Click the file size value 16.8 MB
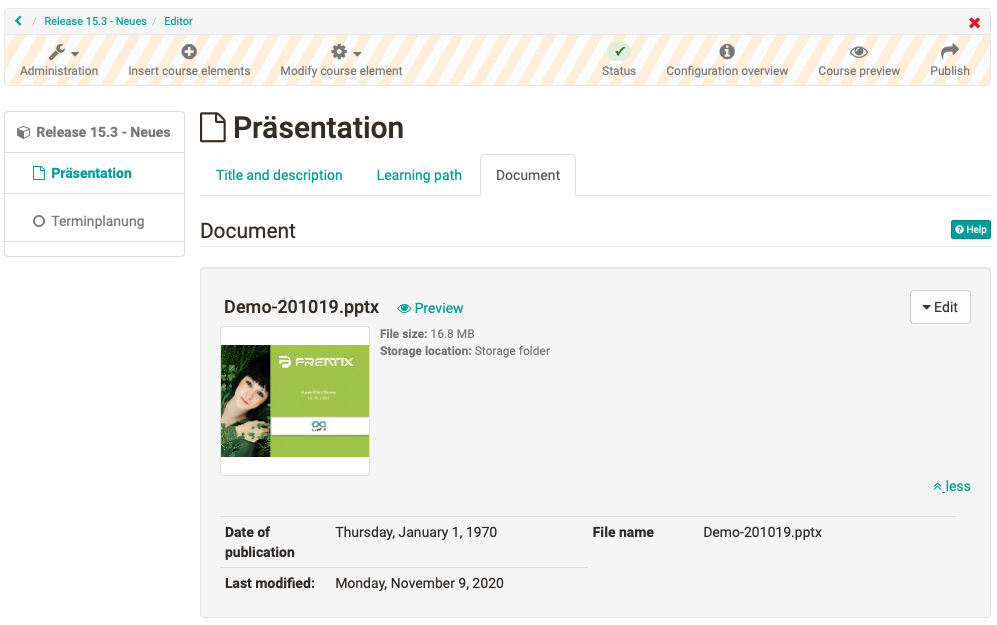 coord(452,334)
